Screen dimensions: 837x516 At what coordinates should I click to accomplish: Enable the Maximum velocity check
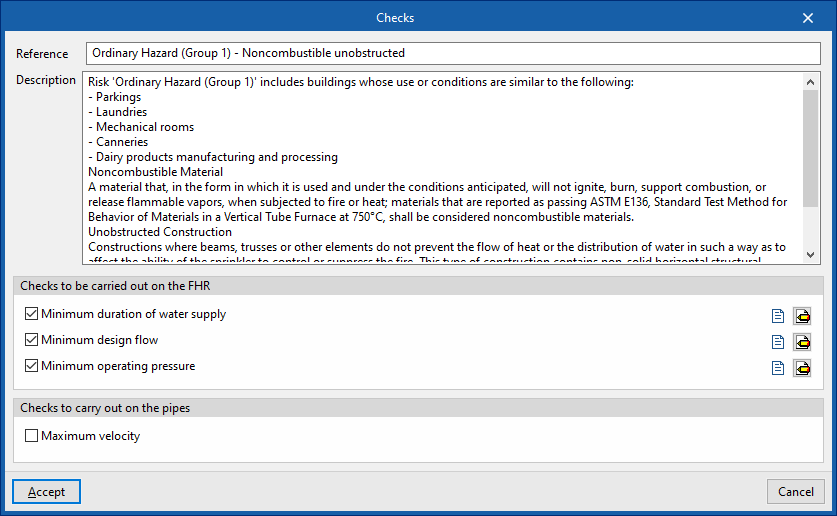pos(31,436)
